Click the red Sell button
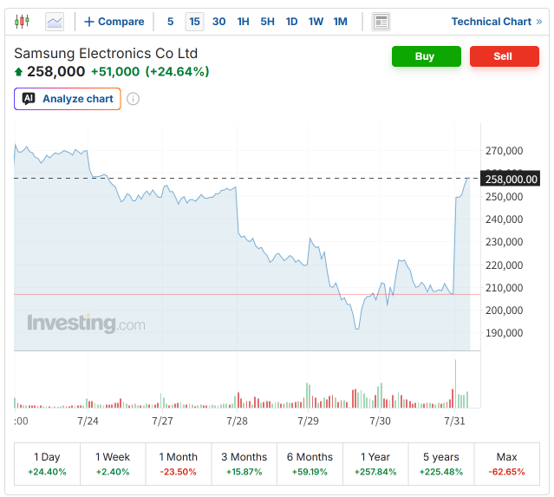The height and width of the screenshot is (497, 554). pos(504,56)
